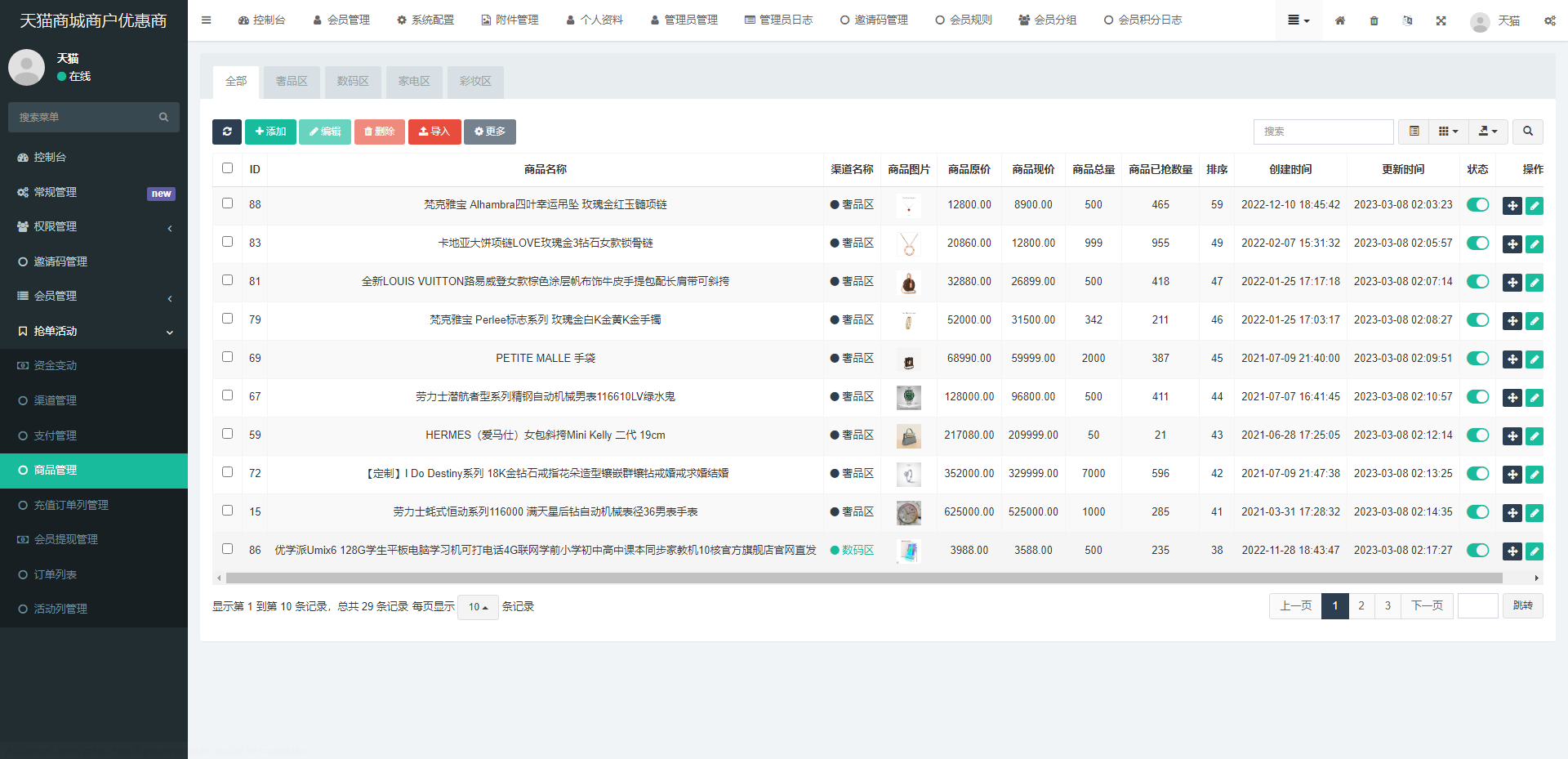1568x759 pixels.
Task: Check the checkbox for product ID 79
Action: coord(228,319)
